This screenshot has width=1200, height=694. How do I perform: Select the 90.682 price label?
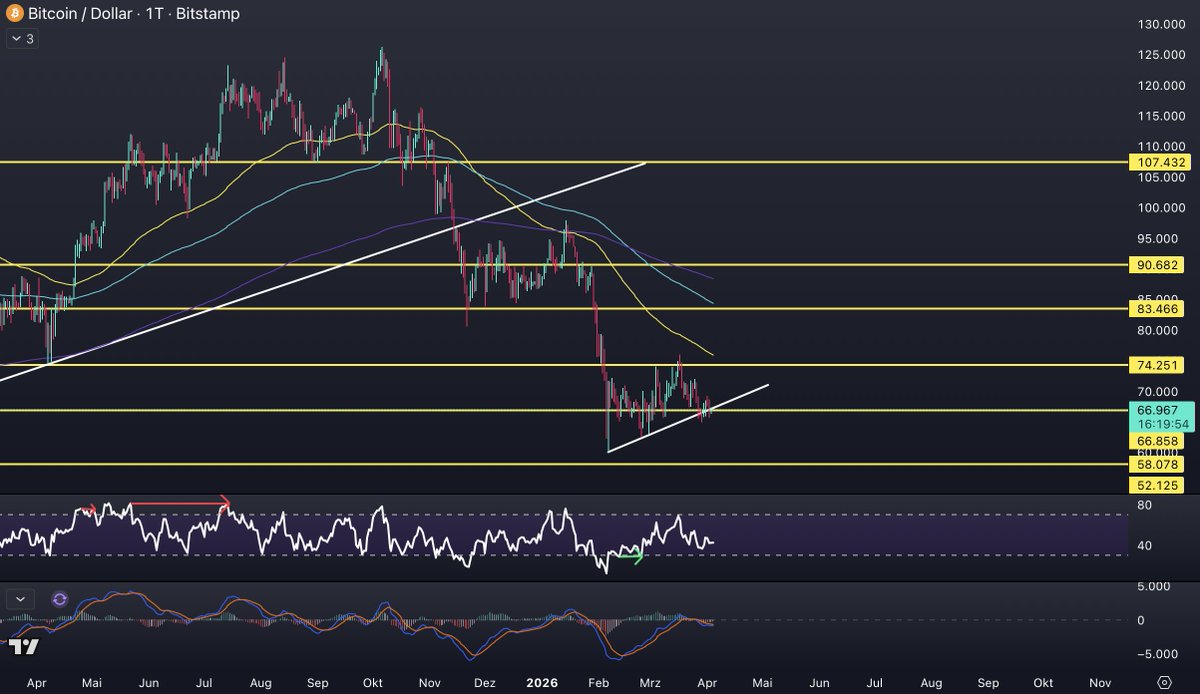pyautogui.click(x=1156, y=265)
